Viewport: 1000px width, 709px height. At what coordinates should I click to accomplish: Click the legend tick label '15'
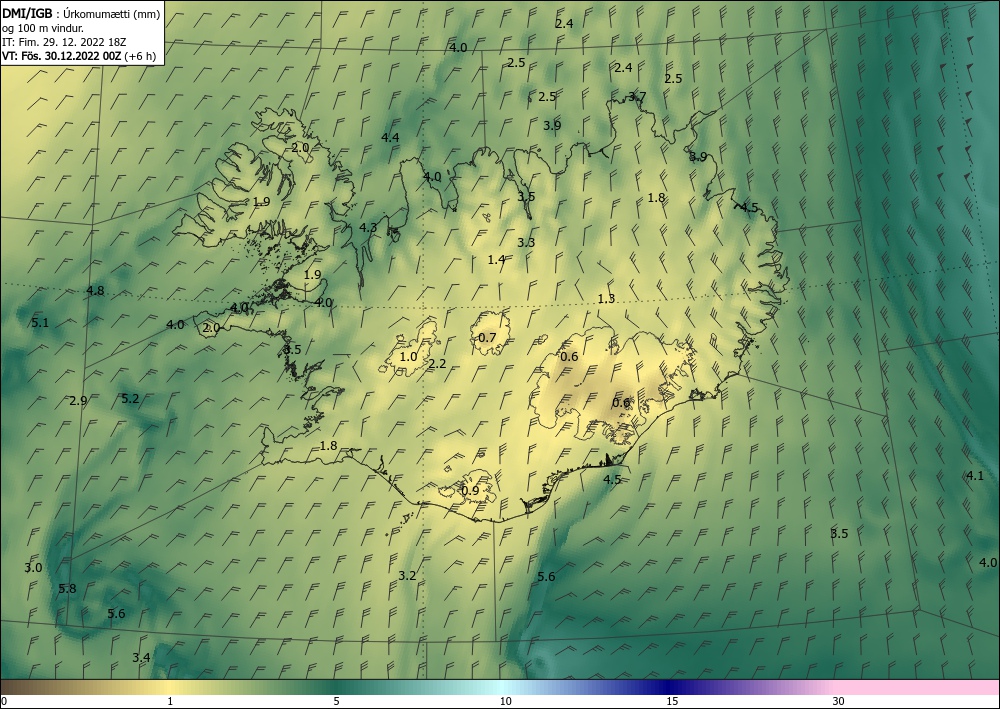click(672, 701)
